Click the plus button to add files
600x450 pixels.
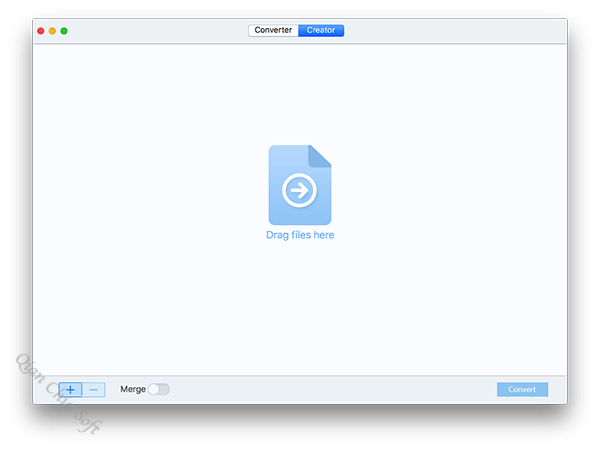pyautogui.click(x=70, y=389)
